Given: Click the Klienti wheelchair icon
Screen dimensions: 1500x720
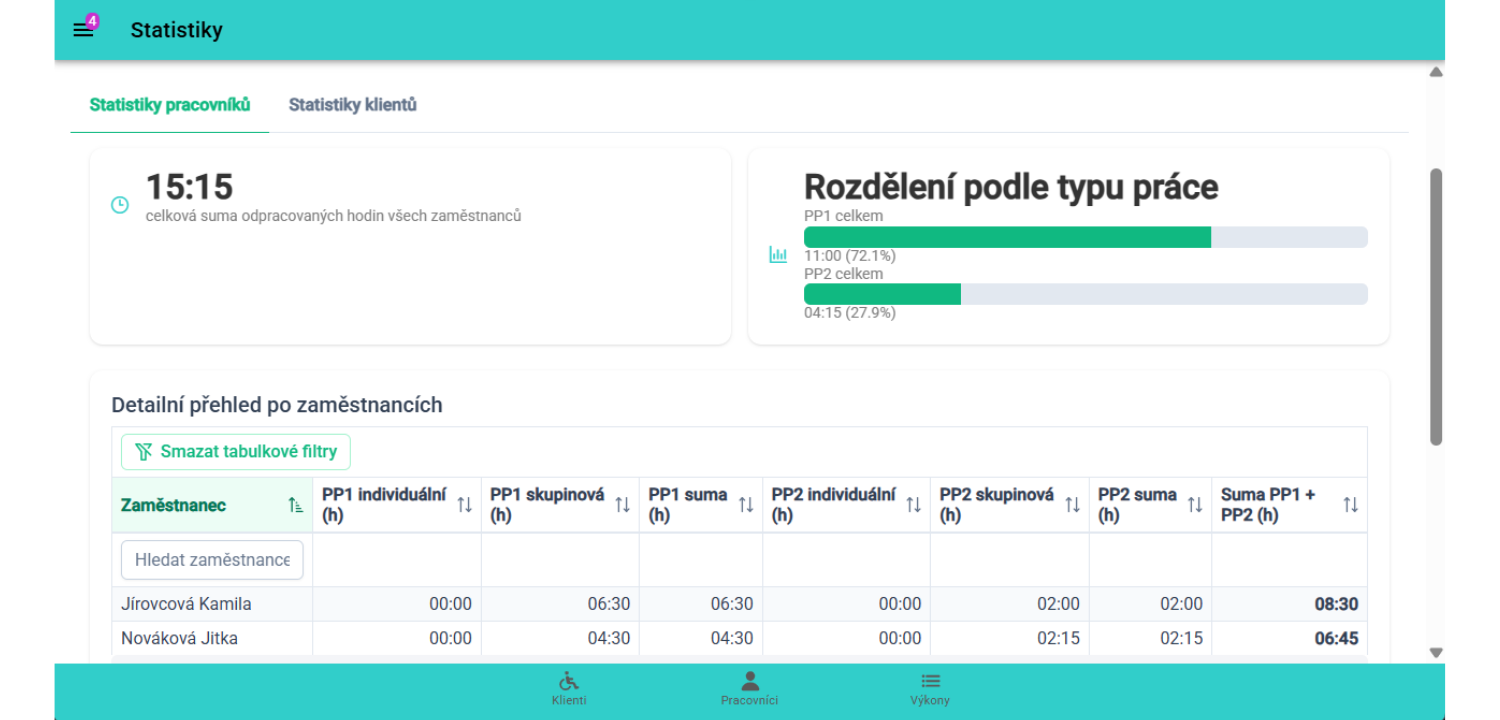Looking at the screenshot, I should pos(569,681).
